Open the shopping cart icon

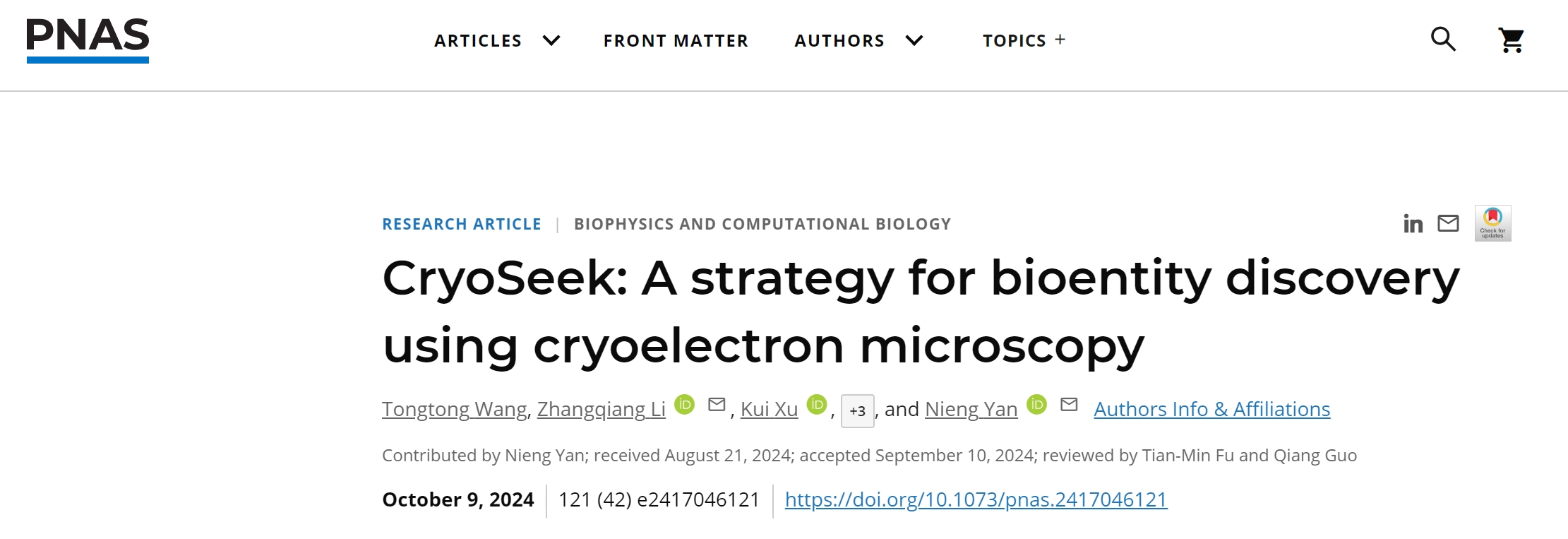click(1511, 40)
